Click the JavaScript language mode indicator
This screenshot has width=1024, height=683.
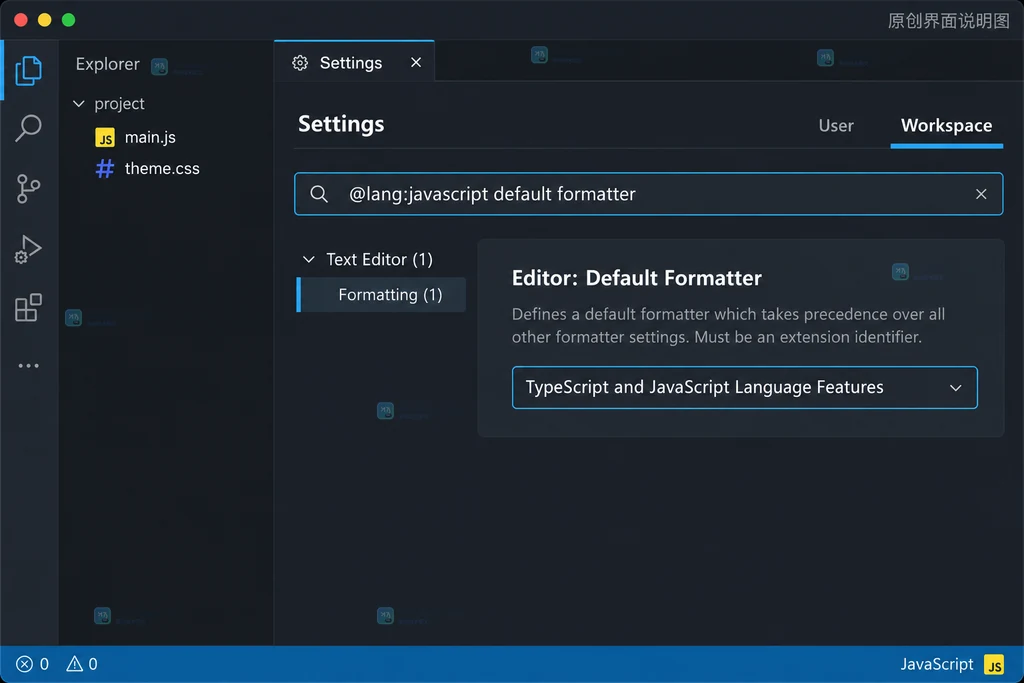(x=936, y=664)
